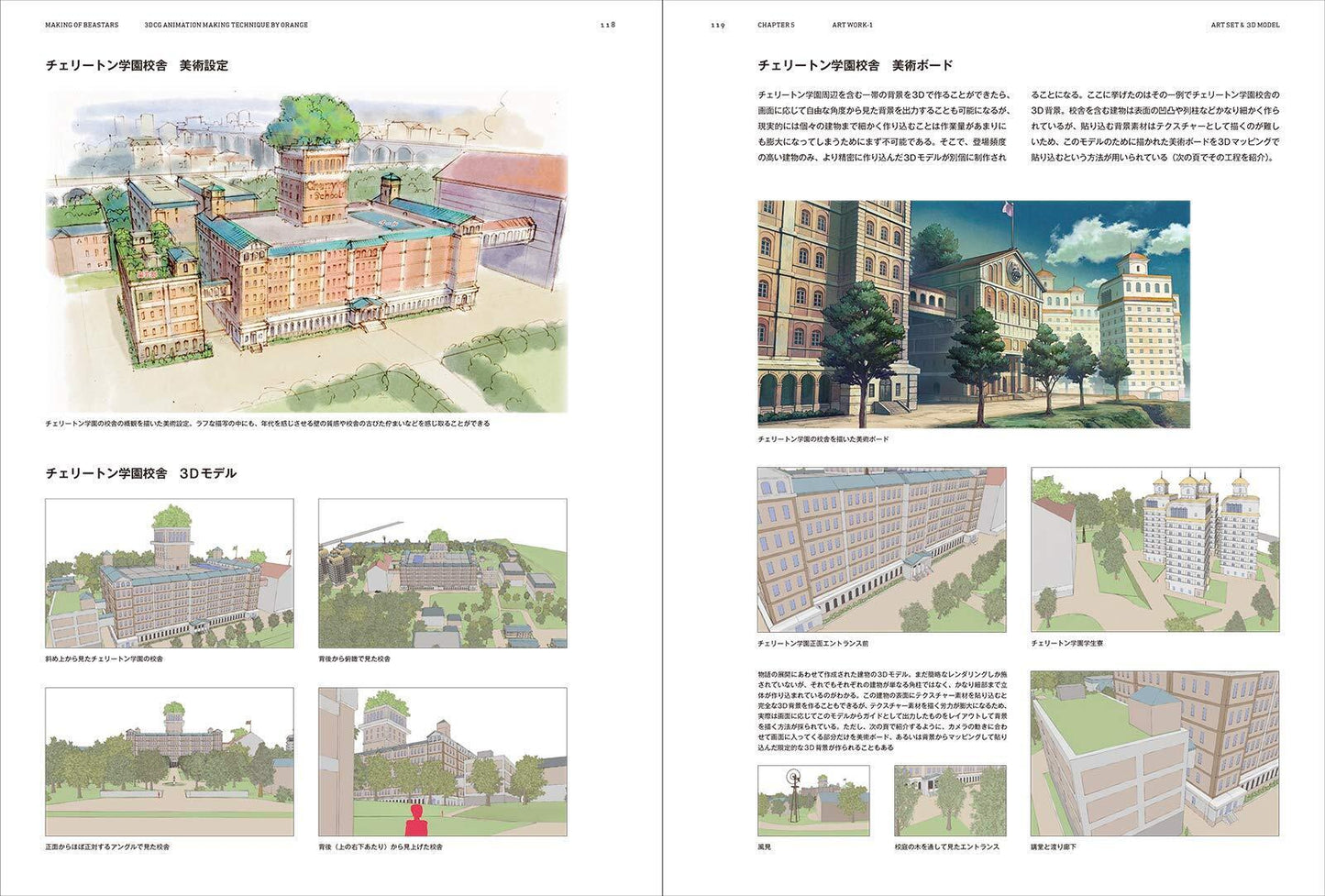Click page number '118'
Image resolution: width=1325 pixels, height=896 pixels.
(x=608, y=25)
